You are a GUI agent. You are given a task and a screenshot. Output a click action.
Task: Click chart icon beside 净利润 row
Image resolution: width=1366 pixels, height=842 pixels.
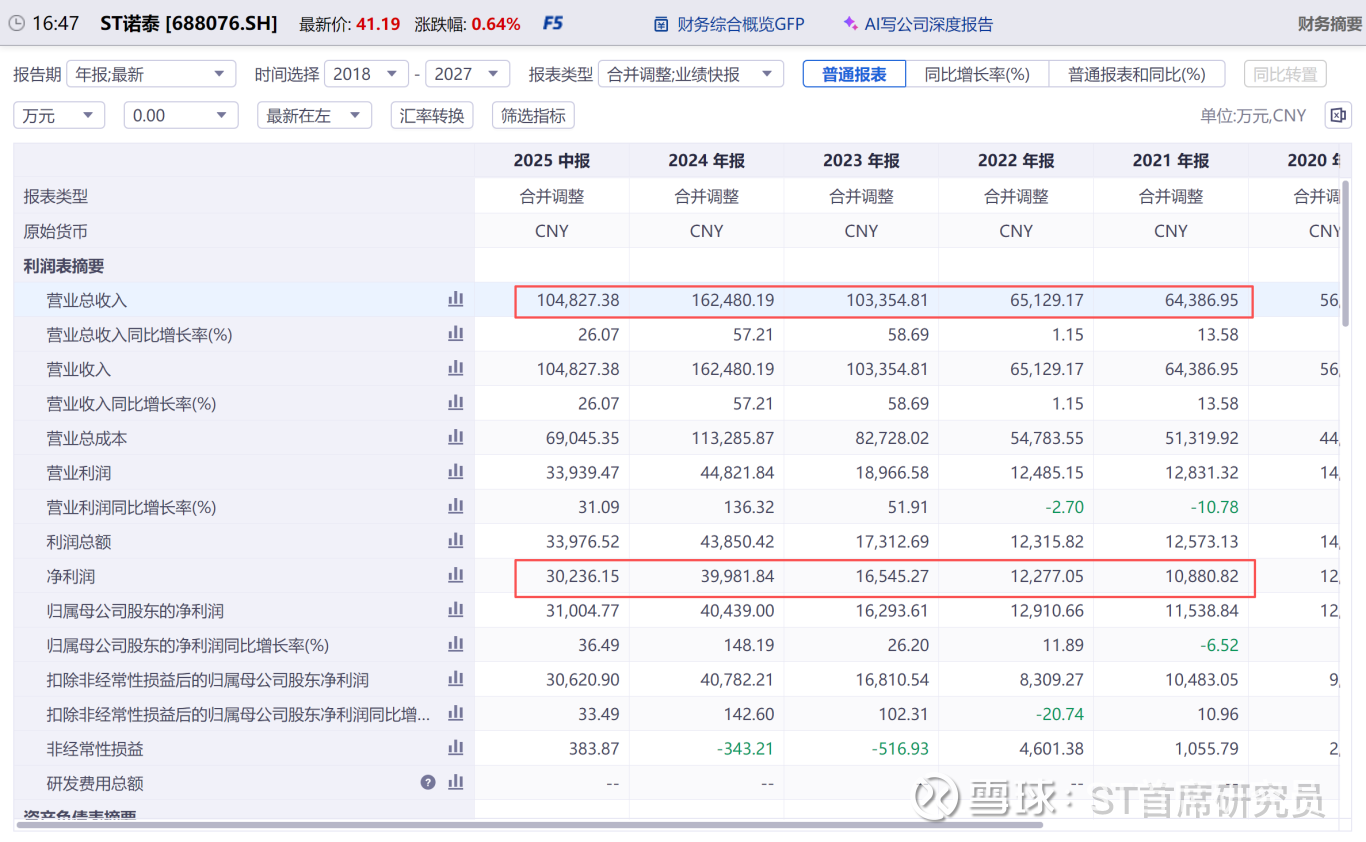coord(455,576)
